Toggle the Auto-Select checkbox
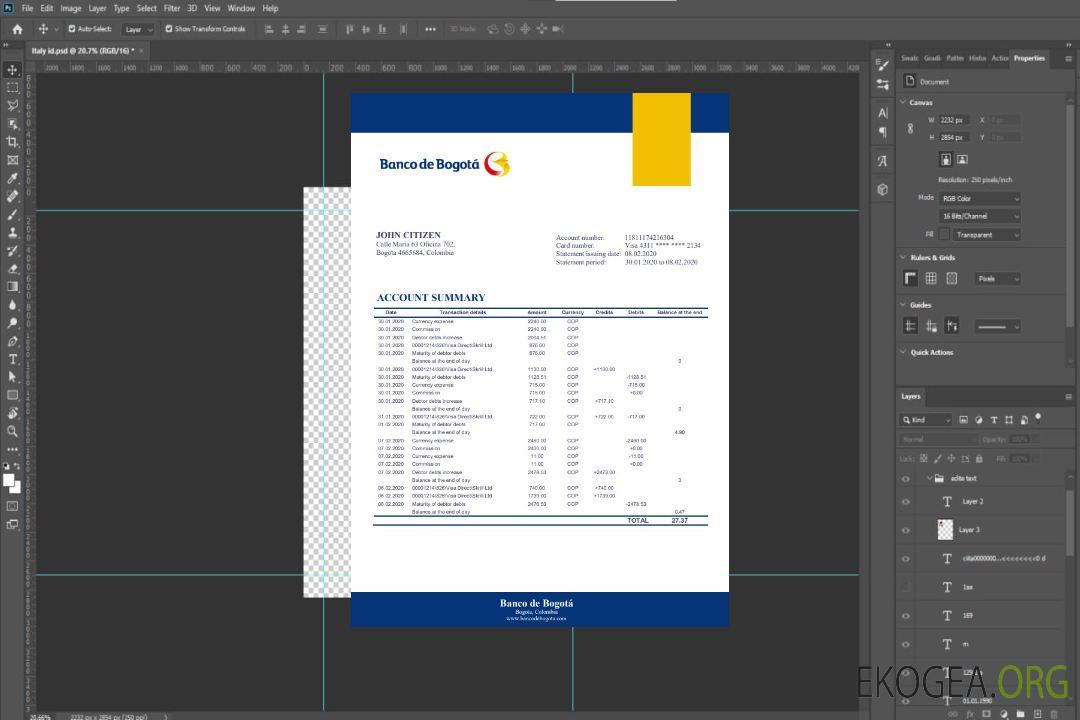Screen dimensions: 1080x720 coord(72,29)
